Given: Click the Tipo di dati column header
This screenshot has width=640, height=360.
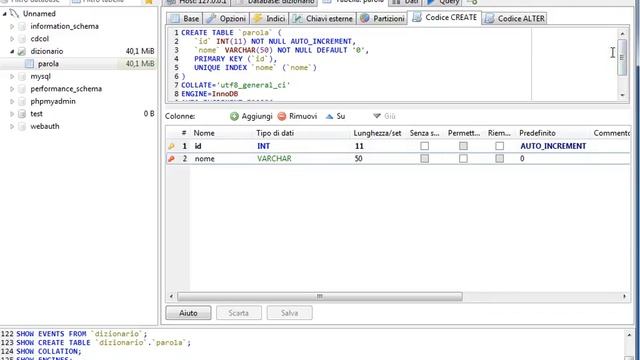Looking at the screenshot, I should tap(301, 133).
